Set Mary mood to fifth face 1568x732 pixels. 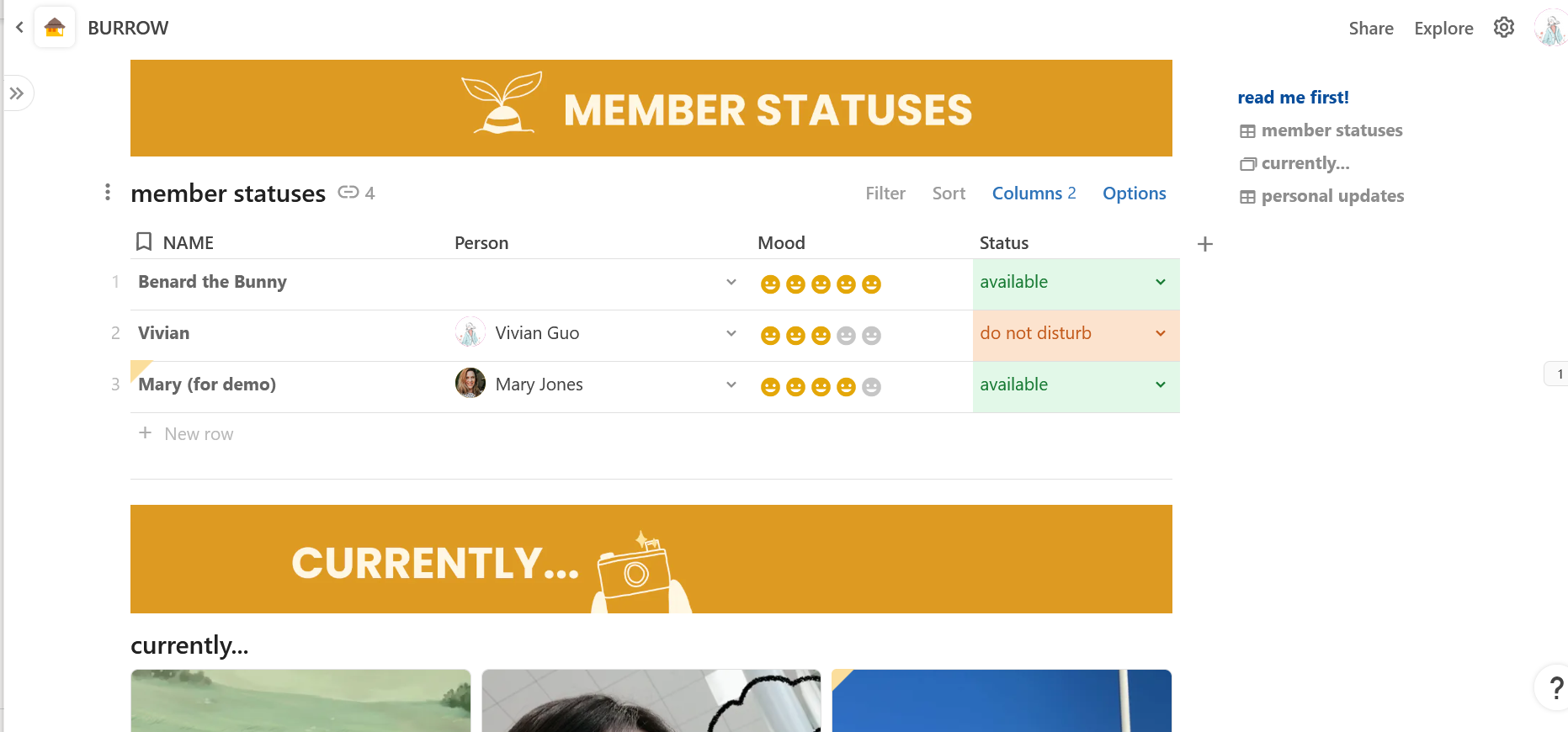click(x=872, y=387)
